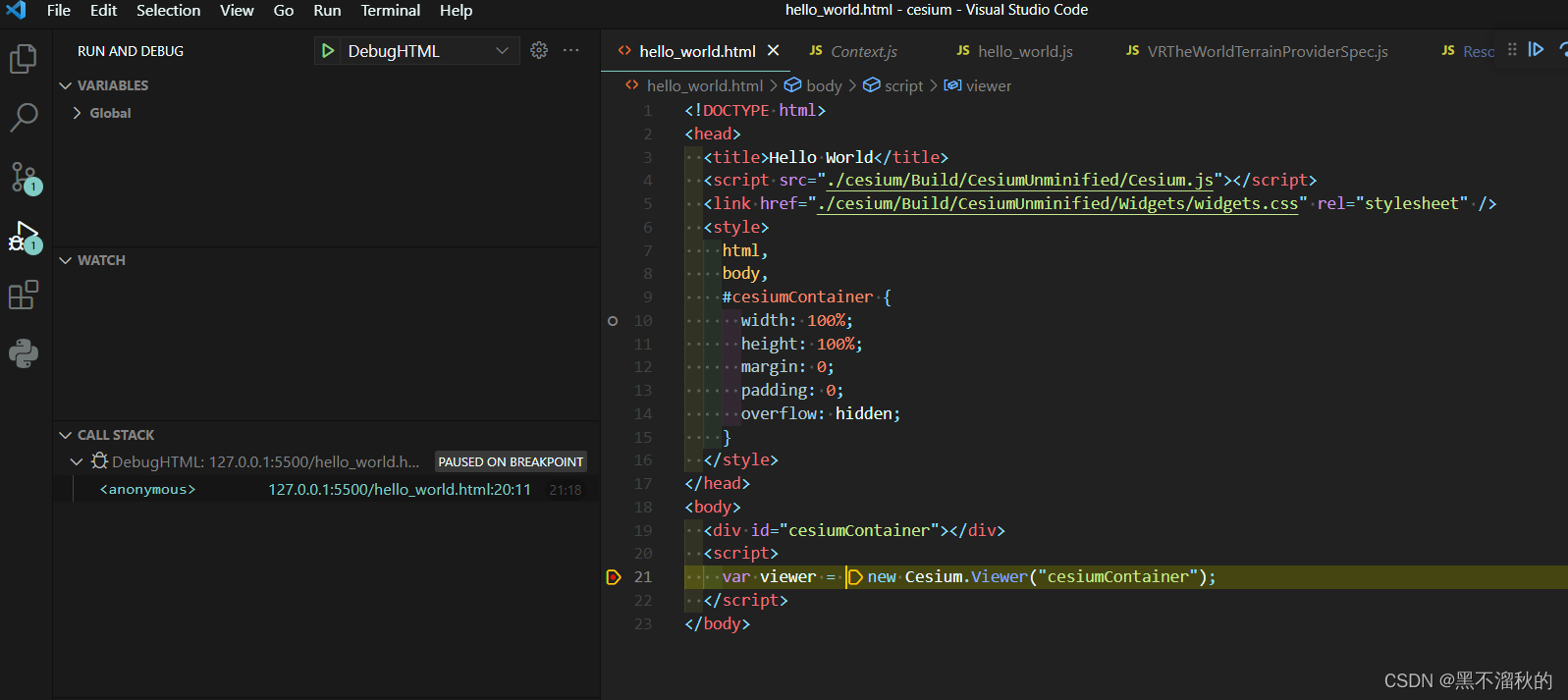This screenshot has height=700, width=1568.
Task: Start debugging with green play button
Action: click(328, 51)
